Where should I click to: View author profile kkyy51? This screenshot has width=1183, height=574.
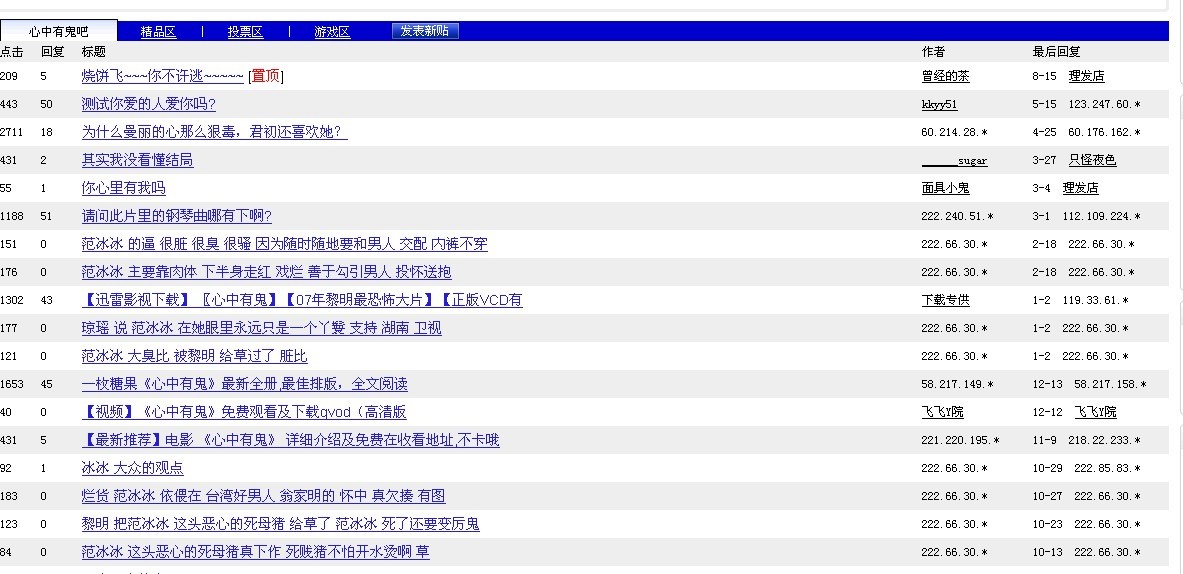(x=939, y=104)
